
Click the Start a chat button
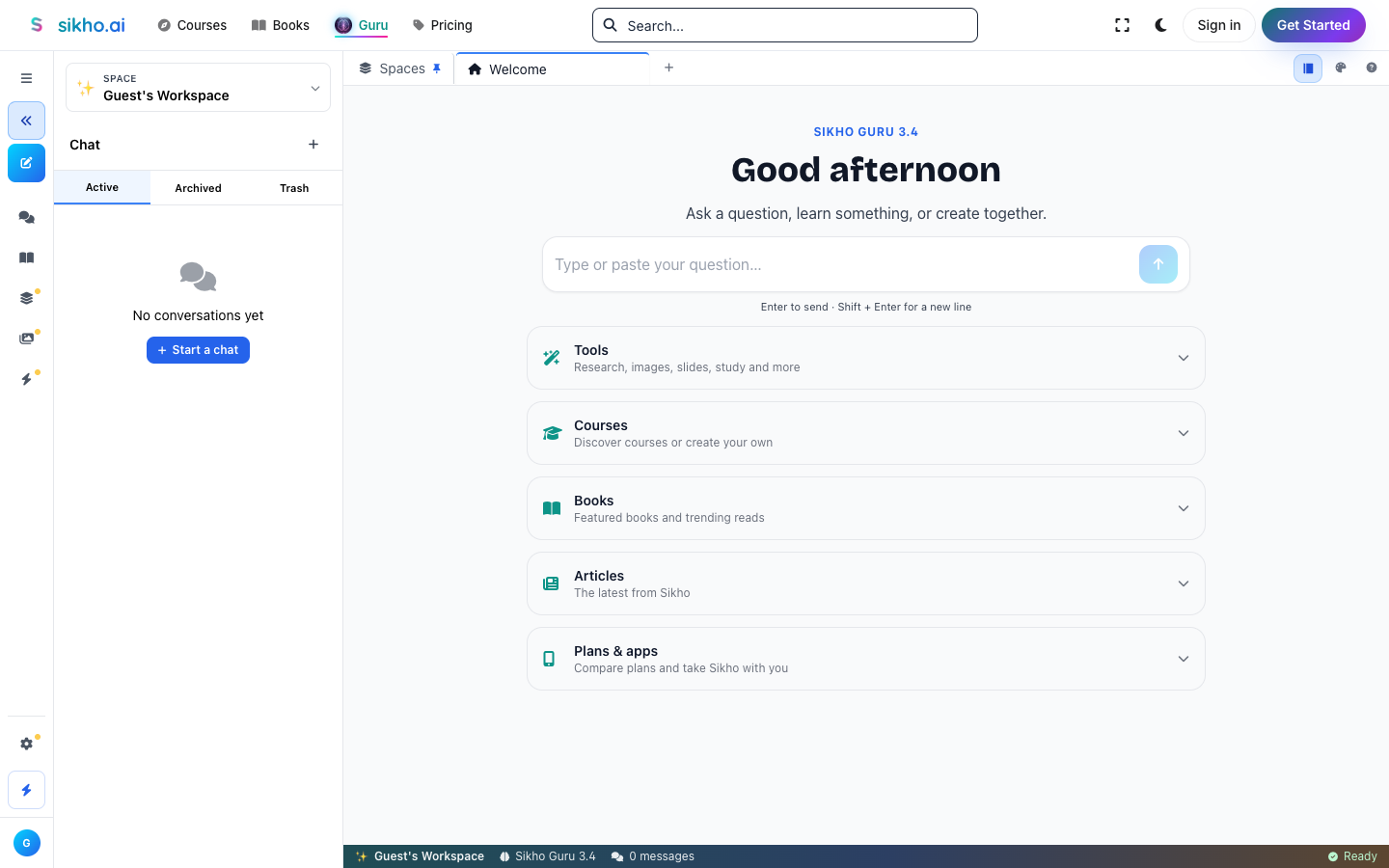pos(198,350)
